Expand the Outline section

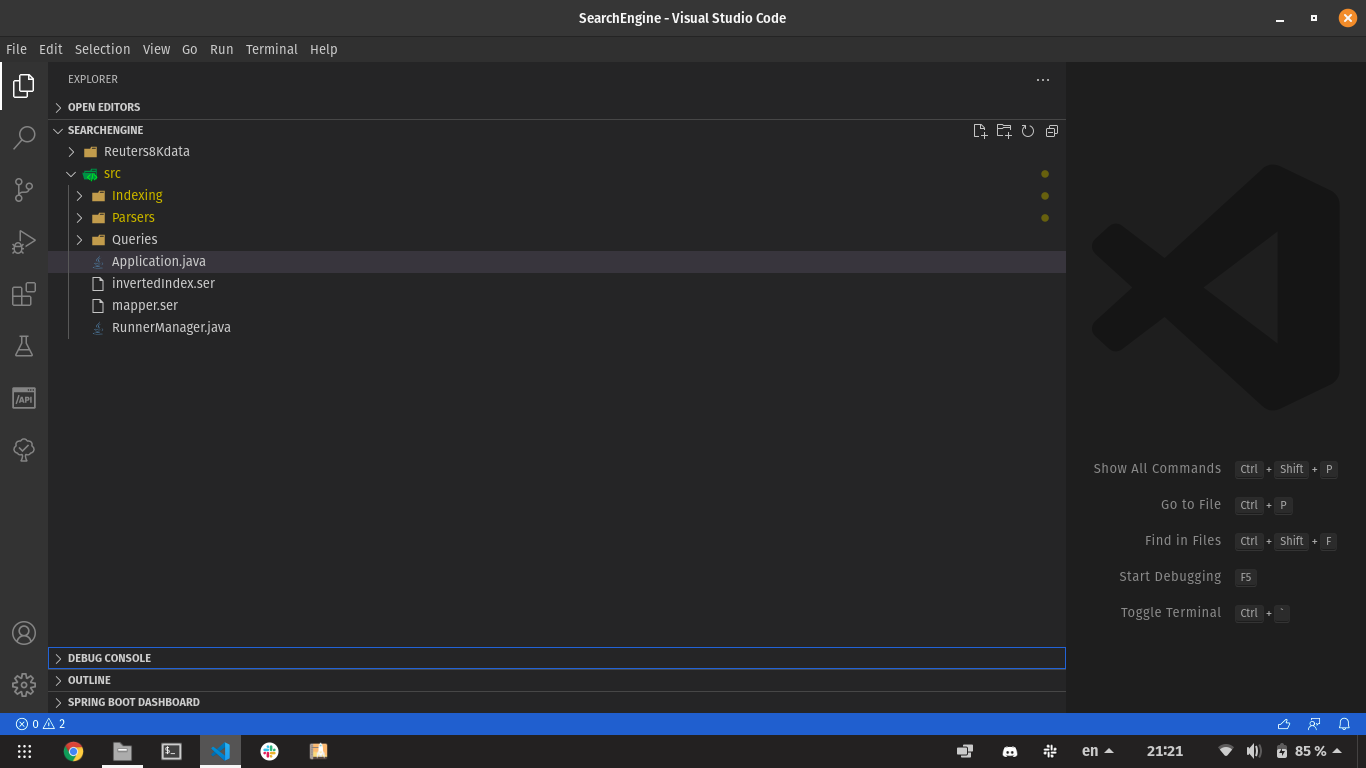tap(557, 680)
